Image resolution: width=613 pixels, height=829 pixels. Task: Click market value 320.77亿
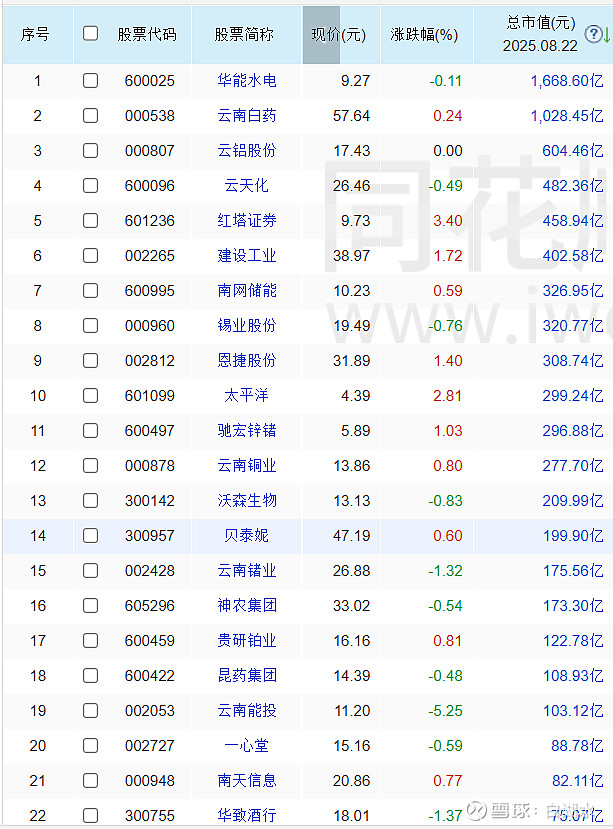click(573, 326)
